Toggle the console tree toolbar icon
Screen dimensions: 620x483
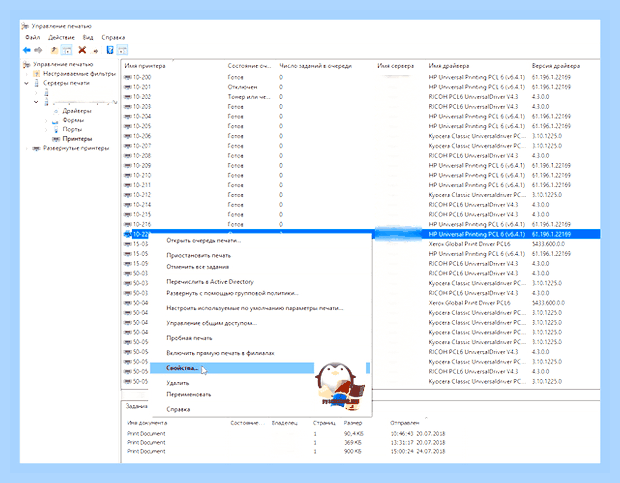67,50
